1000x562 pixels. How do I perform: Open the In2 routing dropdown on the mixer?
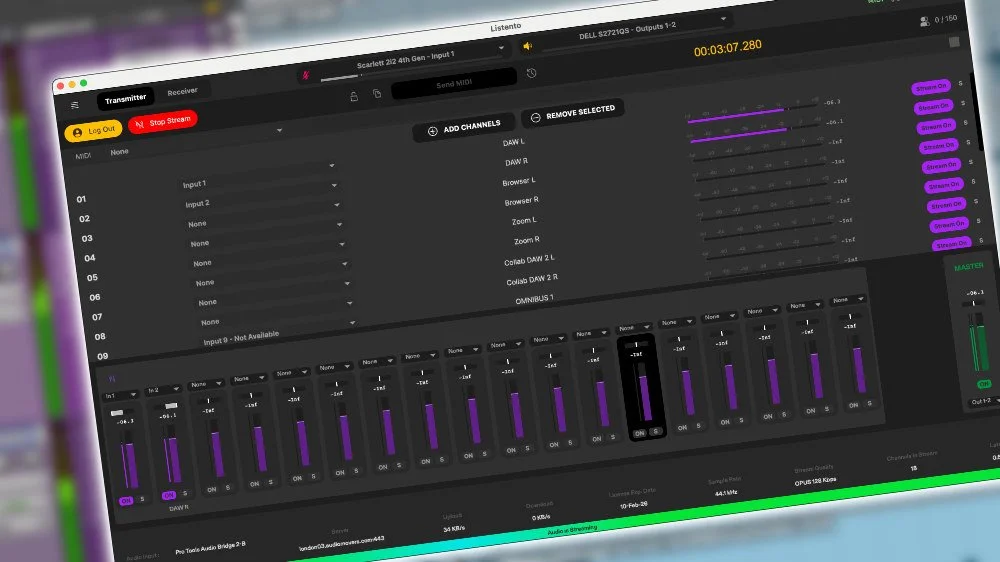[x=164, y=389]
